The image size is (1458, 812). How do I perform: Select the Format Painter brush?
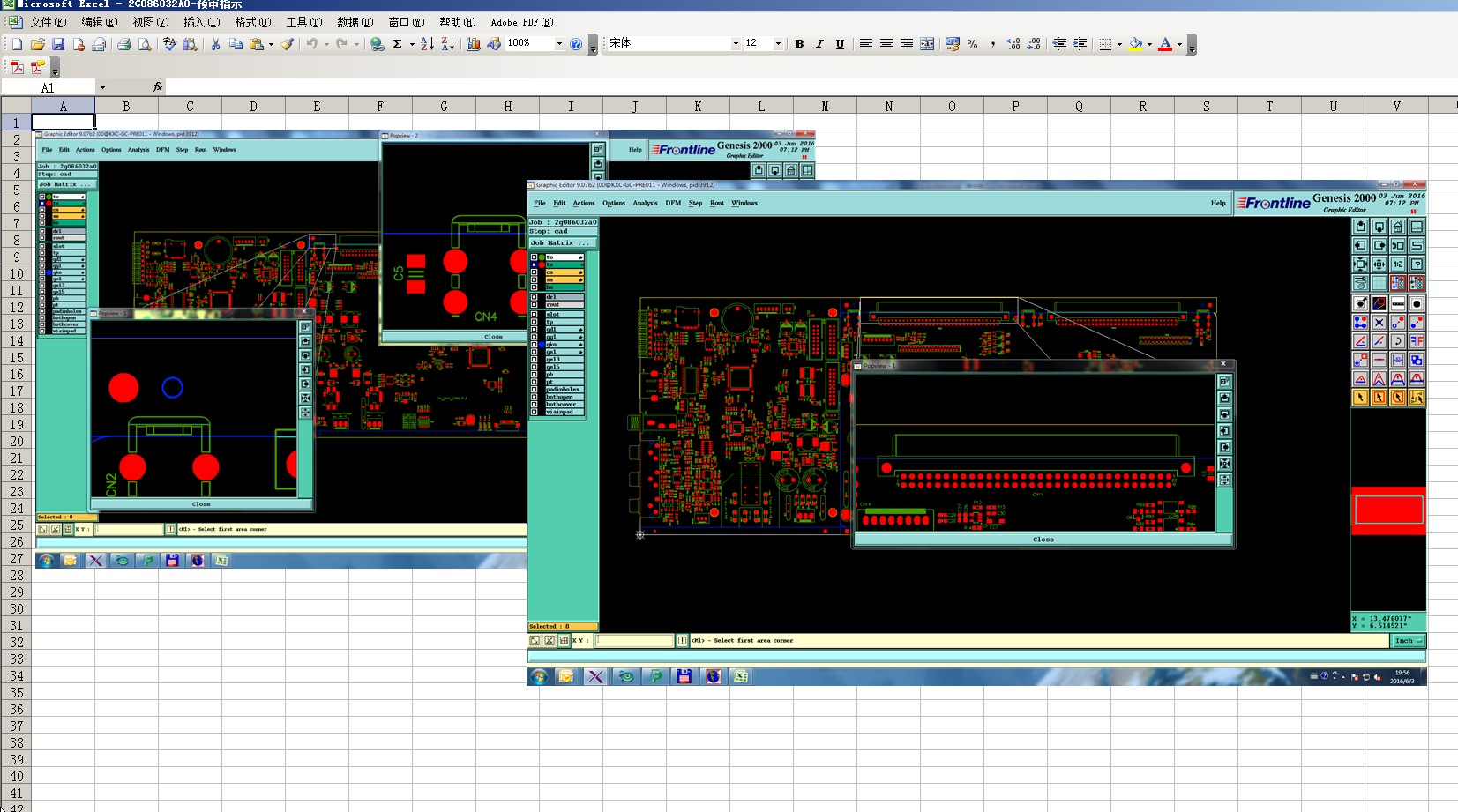click(x=288, y=44)
